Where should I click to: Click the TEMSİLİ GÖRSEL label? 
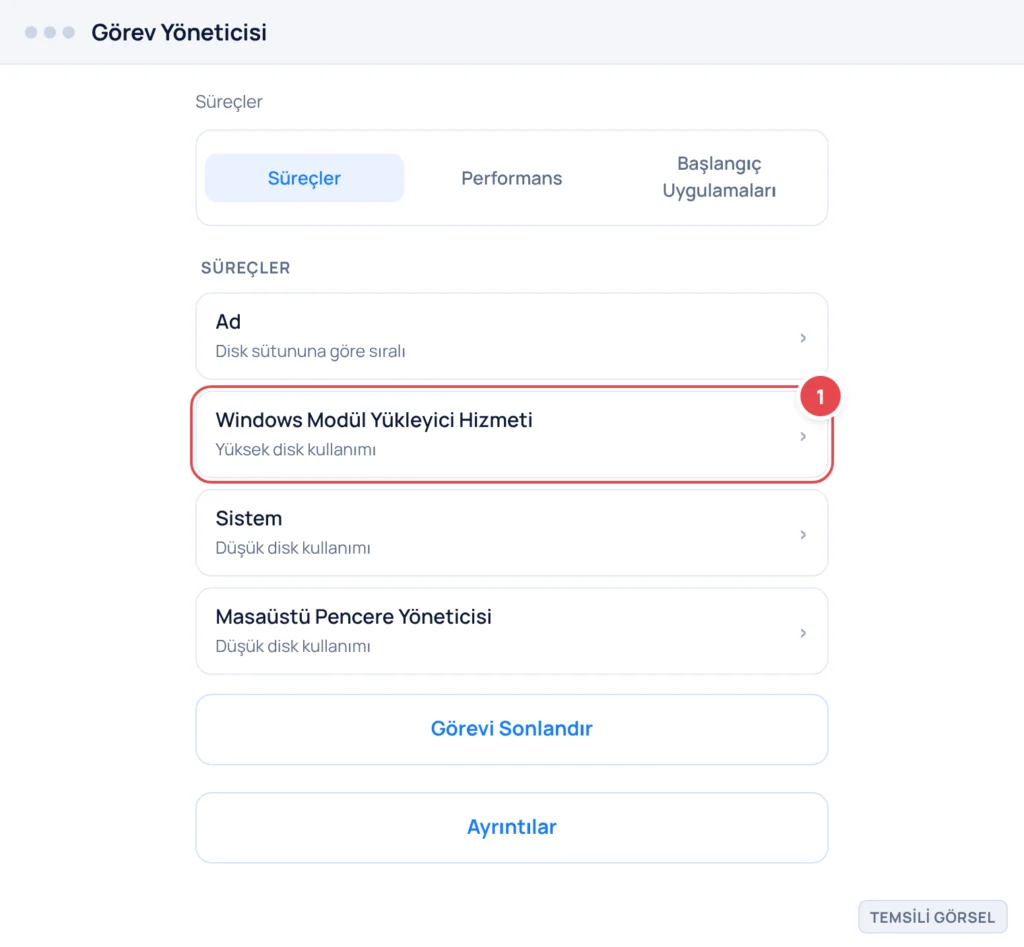tap(933, 917)
